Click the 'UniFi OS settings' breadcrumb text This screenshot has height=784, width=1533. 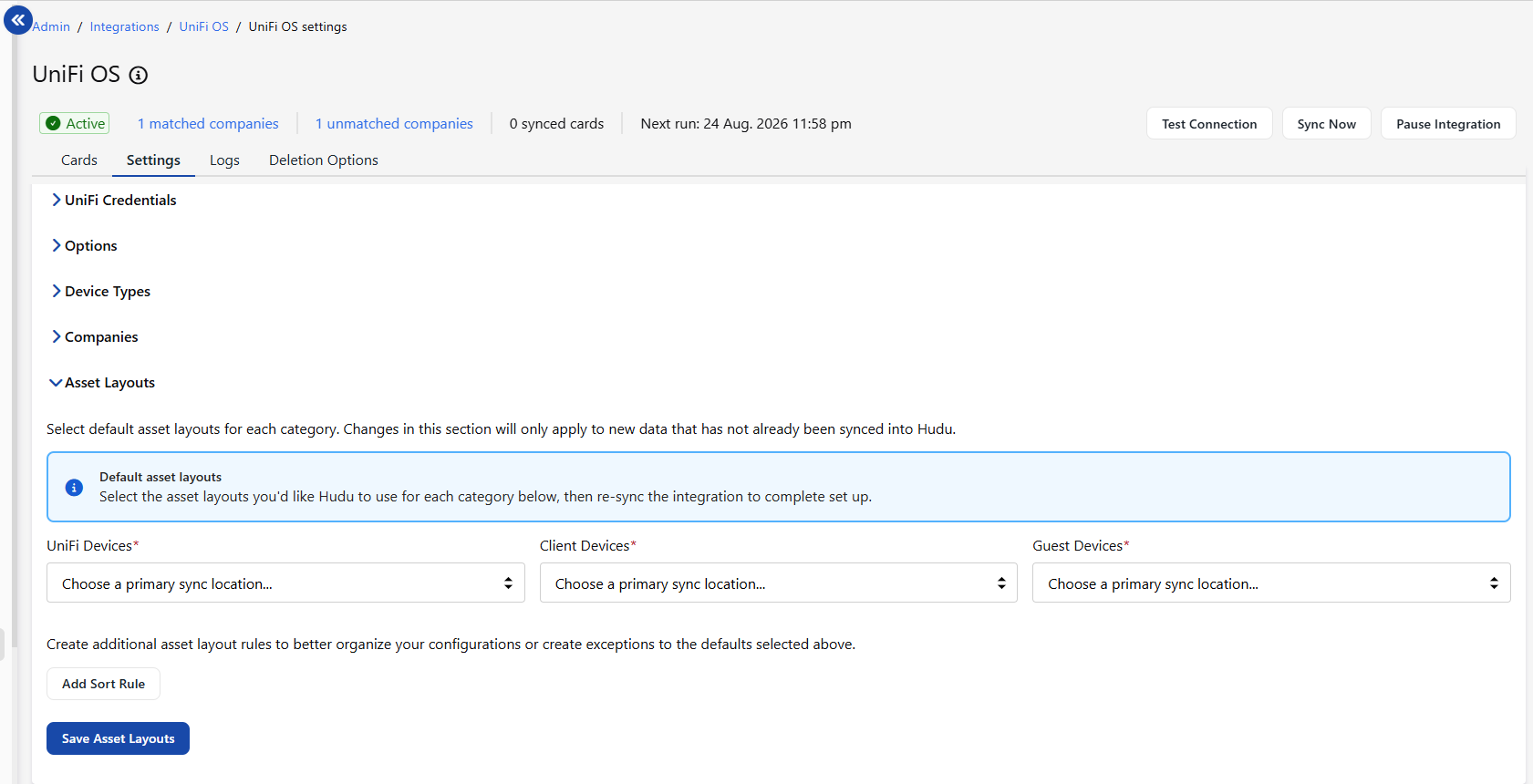click(x=298, y=27)
